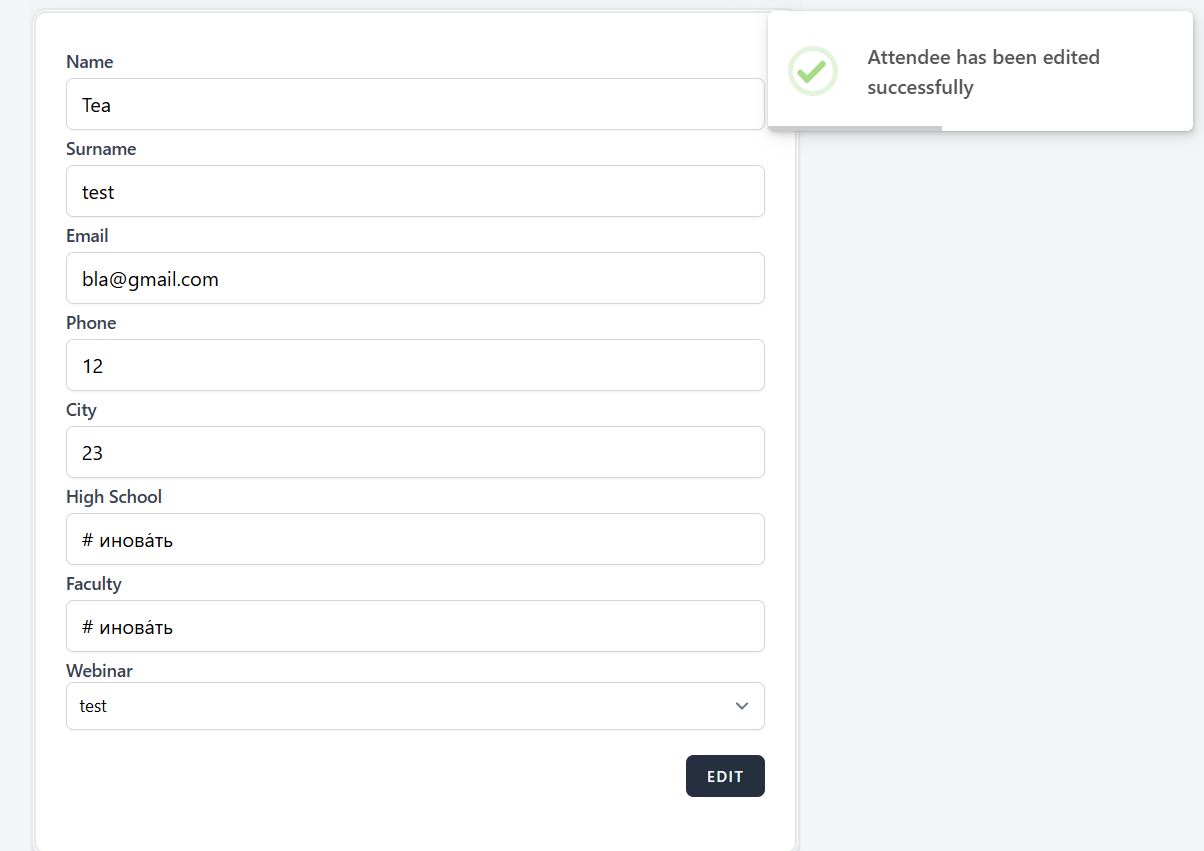This screenshot has height=851, width=1204.
Task: Focus the Name field containing "Tea"
Action: point(415,105)
